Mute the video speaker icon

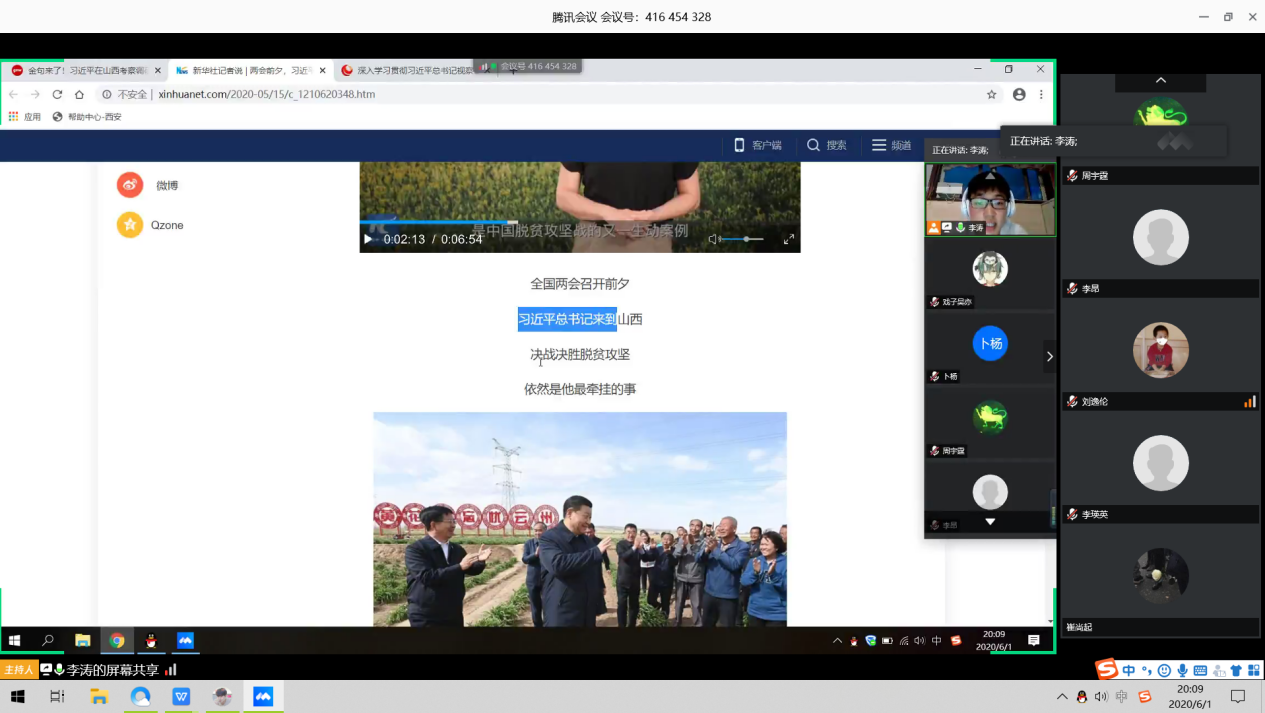click(x=714, y=239)
